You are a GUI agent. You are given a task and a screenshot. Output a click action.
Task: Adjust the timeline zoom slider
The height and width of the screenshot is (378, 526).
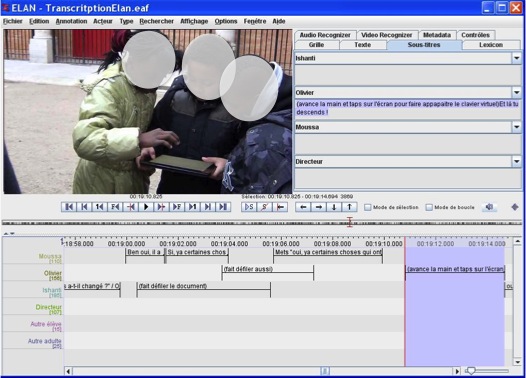click(x=471, y=371)
